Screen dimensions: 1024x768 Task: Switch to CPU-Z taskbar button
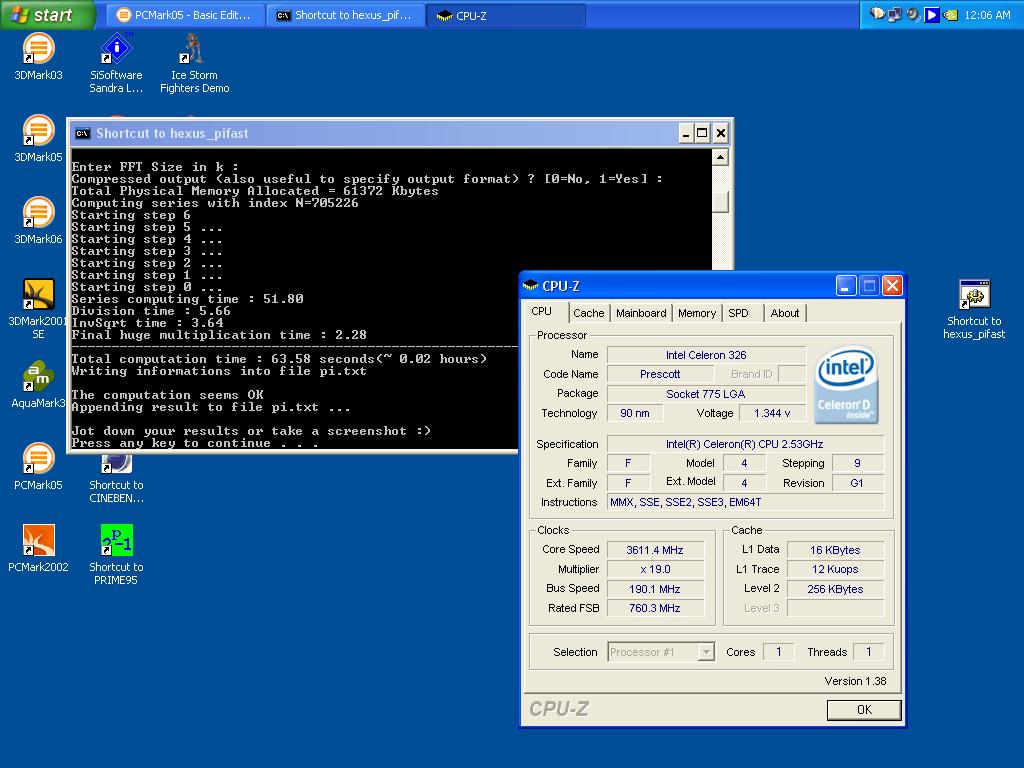[x=506, y=15]
